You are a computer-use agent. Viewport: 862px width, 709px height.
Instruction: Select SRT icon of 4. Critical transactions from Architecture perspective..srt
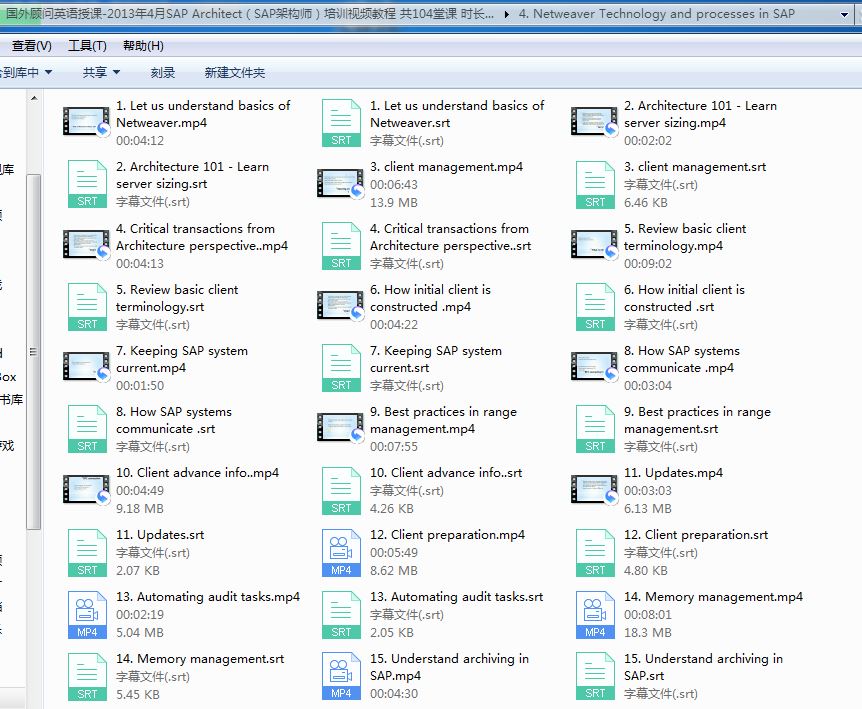coord(341,245)
